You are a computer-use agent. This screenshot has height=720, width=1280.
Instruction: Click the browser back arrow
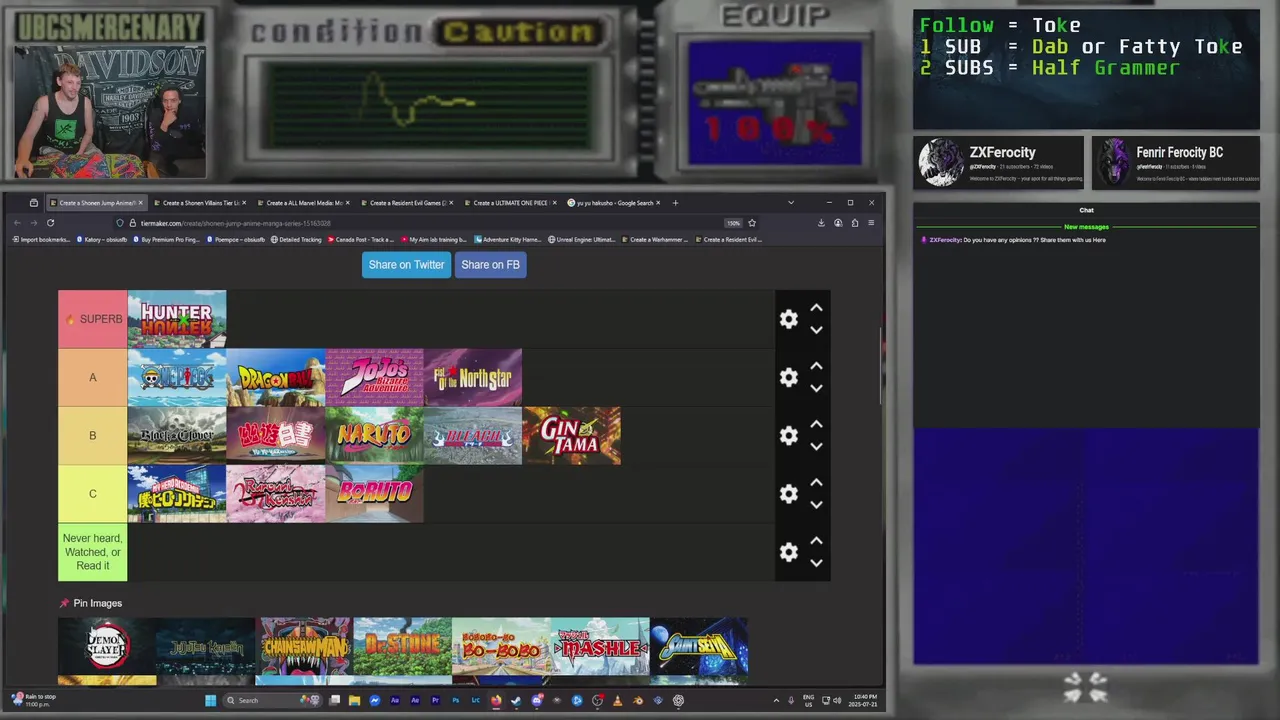click(x=17, y=223)
